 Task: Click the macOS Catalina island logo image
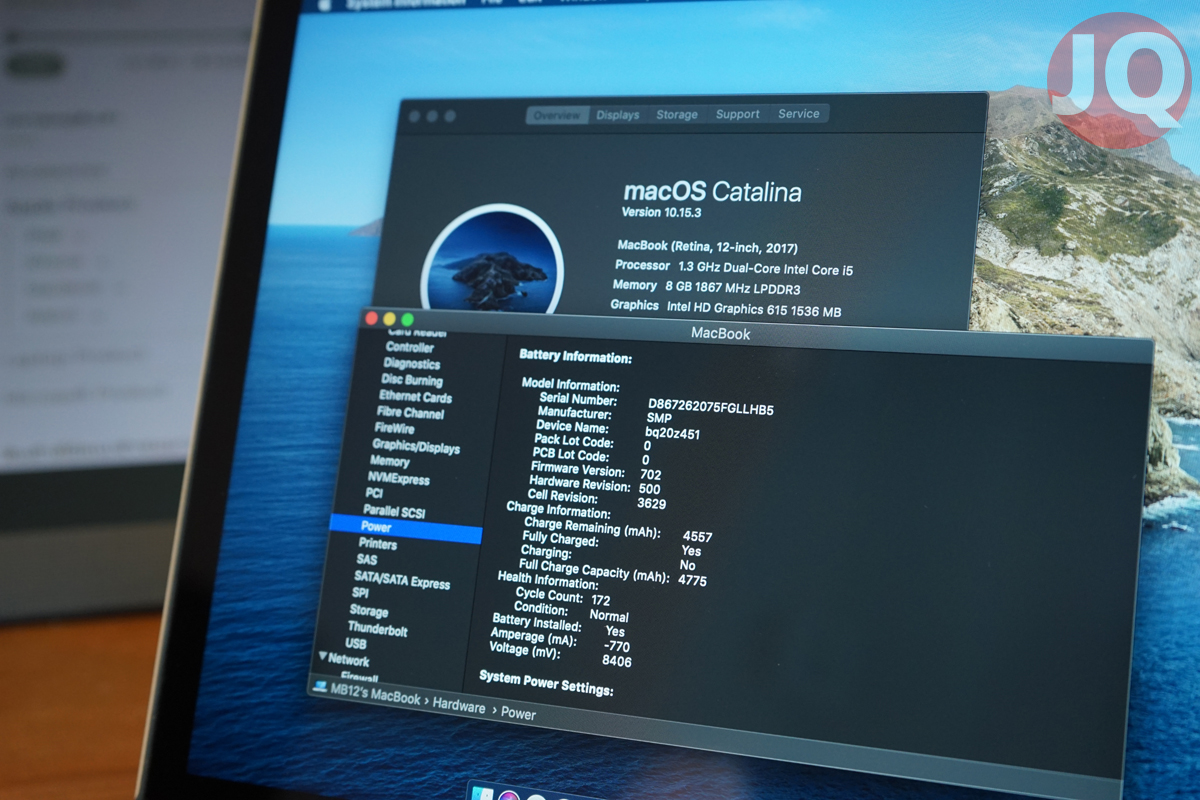pyautogui.click(x=492, y=260)
